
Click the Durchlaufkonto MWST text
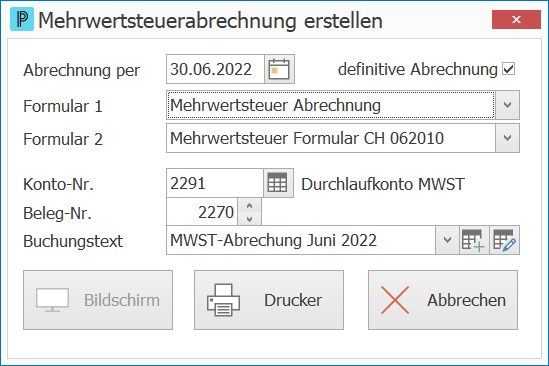click(383, 184)
